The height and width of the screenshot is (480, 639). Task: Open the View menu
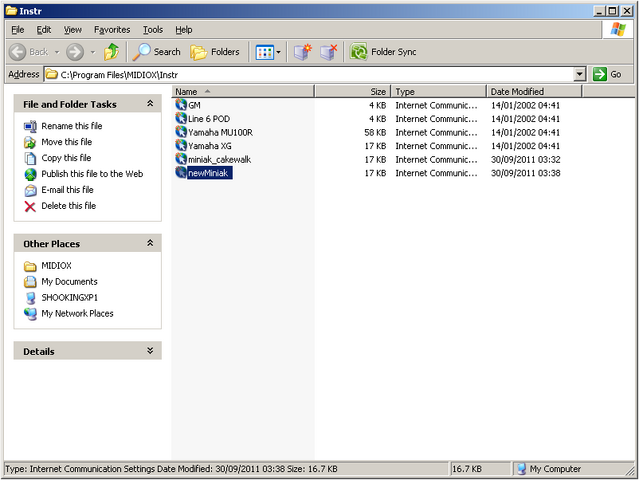(73, 30)
